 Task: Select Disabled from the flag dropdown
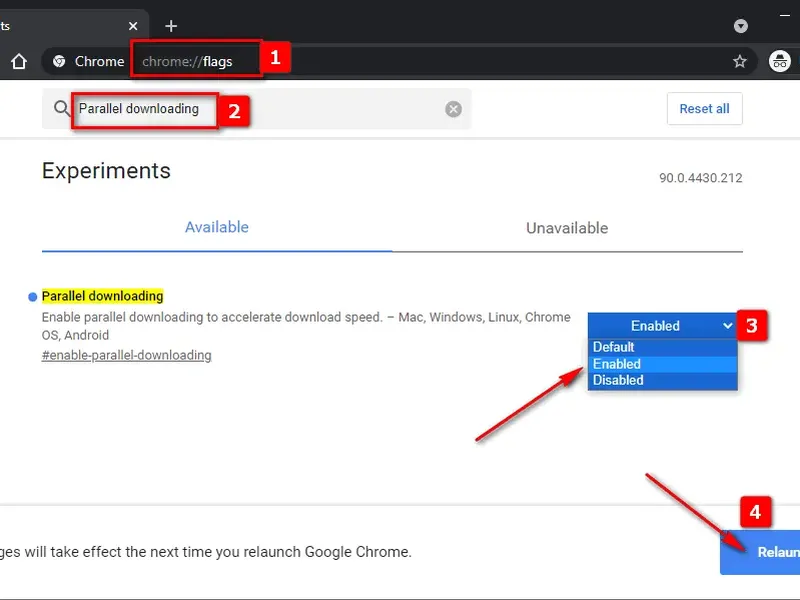pyautogui.click(x=617, y=380)
